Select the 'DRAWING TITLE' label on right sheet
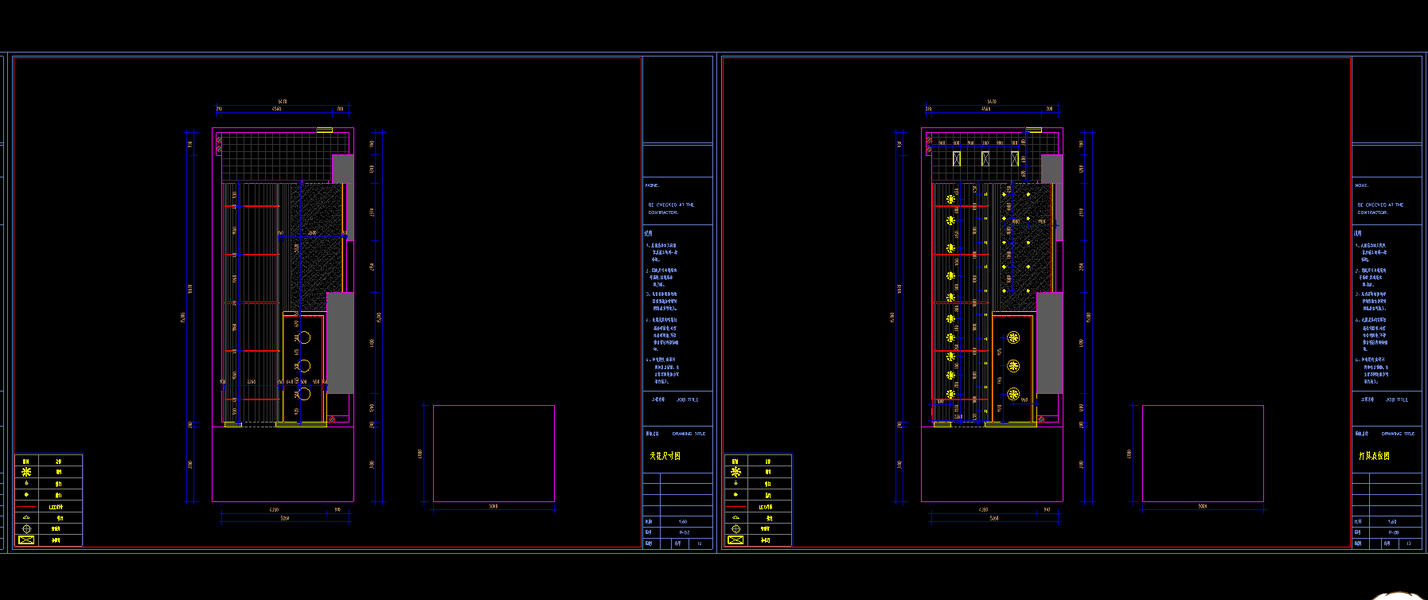Image resolution: width=1428 pixels, height=600 pixels. pyautogui.click(x=1398, y=434)
